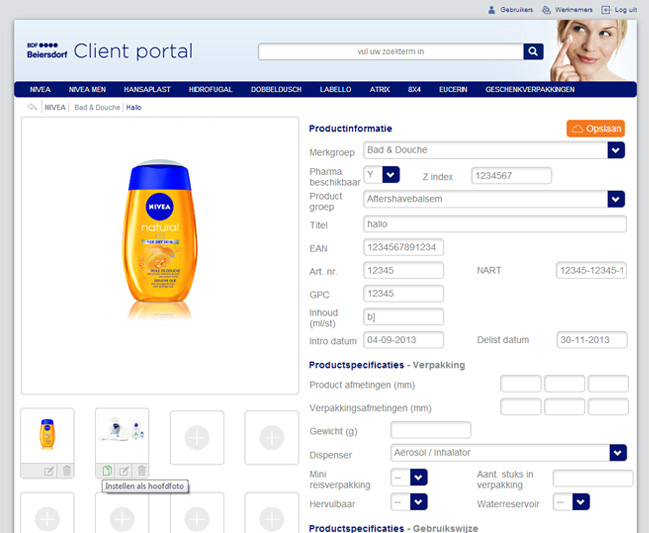Image resolution: width=649 pixels, height=533 pixels.
Task: Click the Titel input field
Action: [495, 224]
